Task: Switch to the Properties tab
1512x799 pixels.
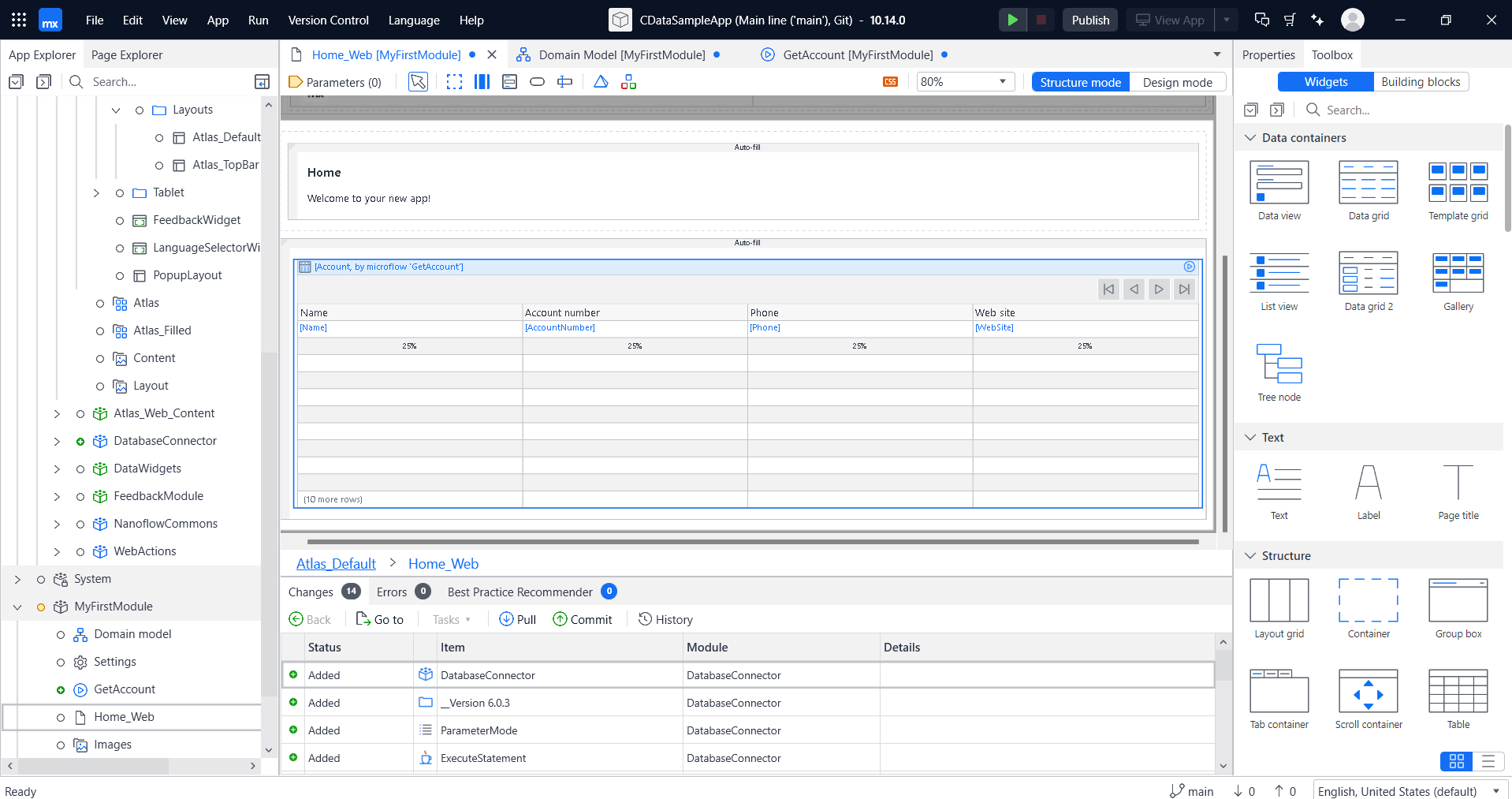Action: pos(1268,55)
